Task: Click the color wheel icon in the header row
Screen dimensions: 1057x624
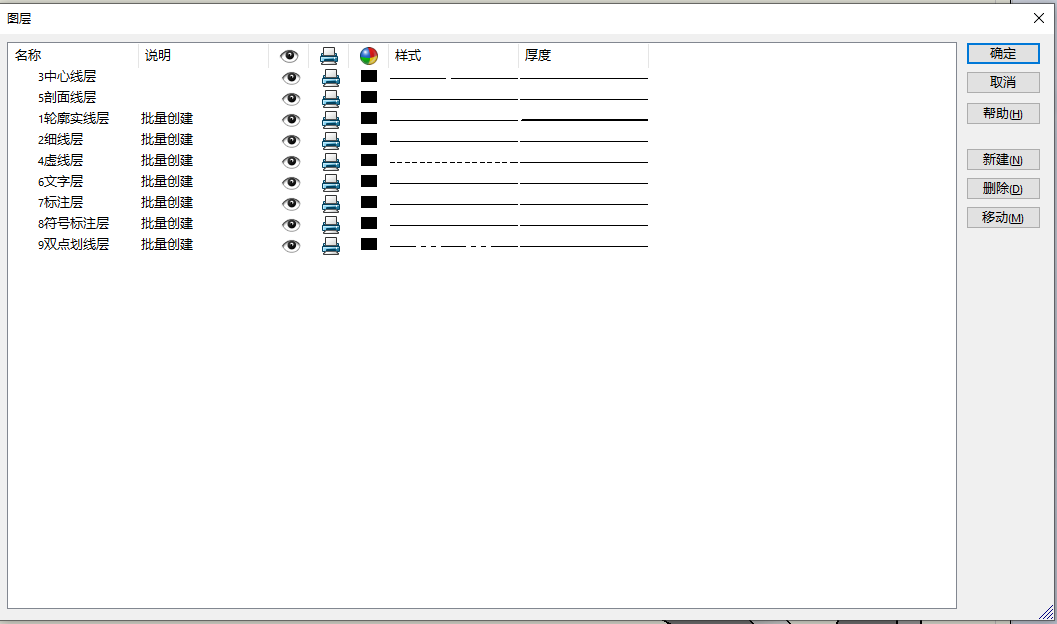Action: [x=368, y=55]
